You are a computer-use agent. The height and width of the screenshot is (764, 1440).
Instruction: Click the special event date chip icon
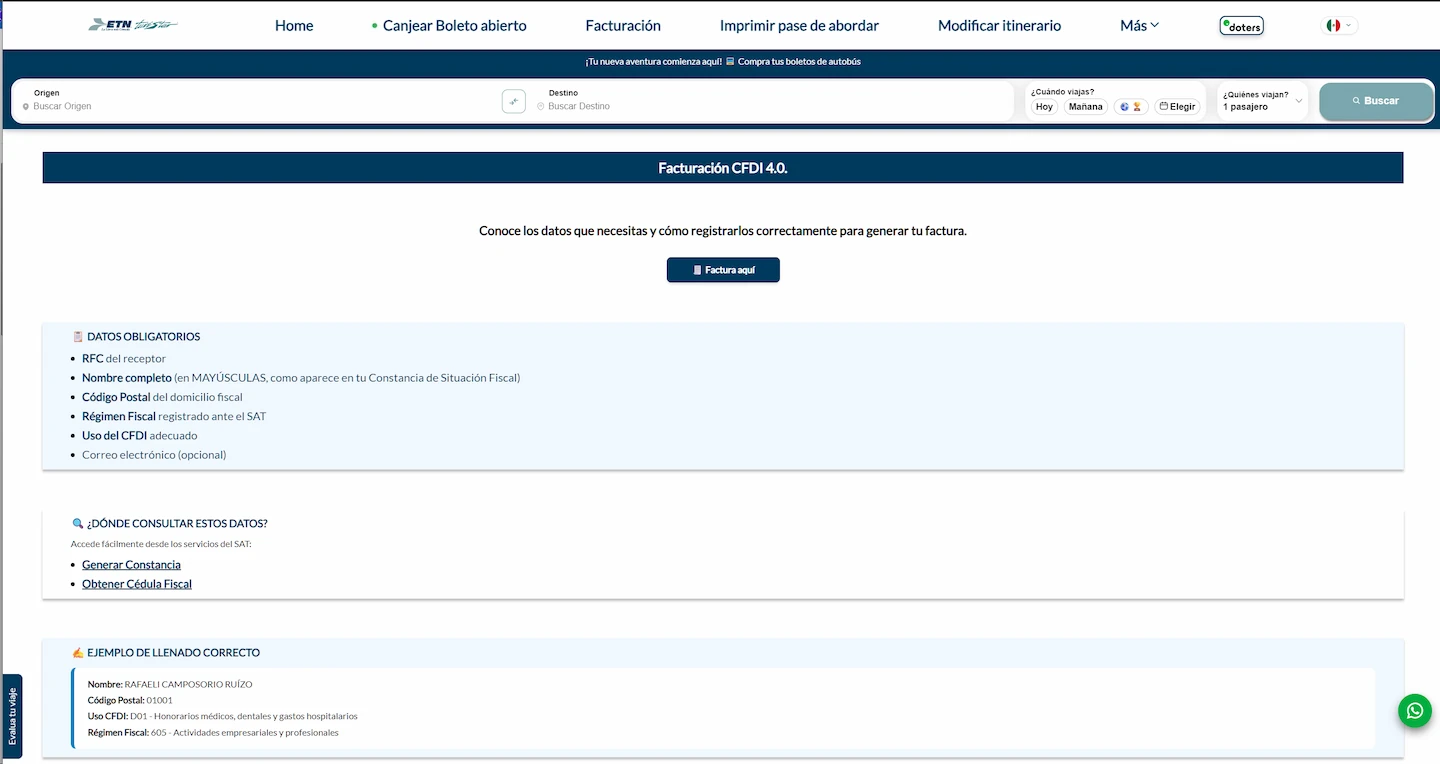pos(1131,107)
